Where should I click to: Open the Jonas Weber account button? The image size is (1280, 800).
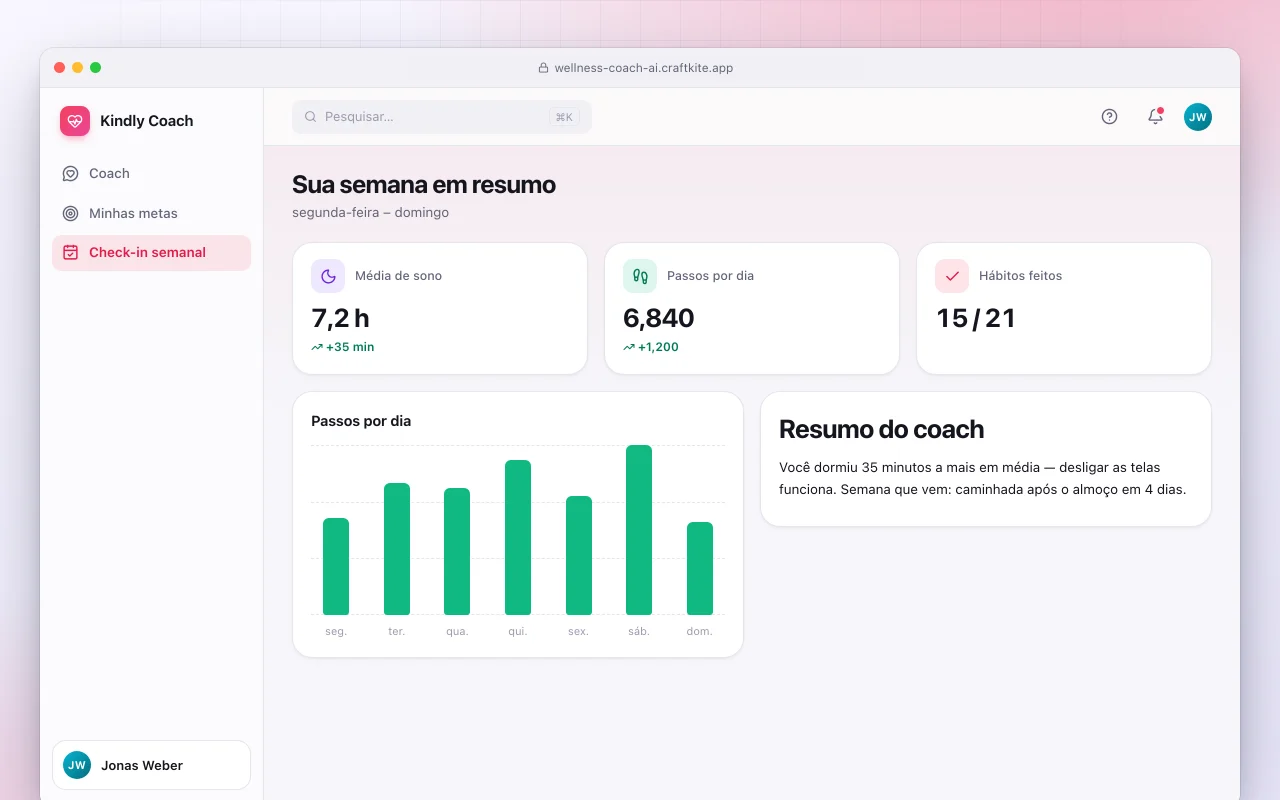151,765
